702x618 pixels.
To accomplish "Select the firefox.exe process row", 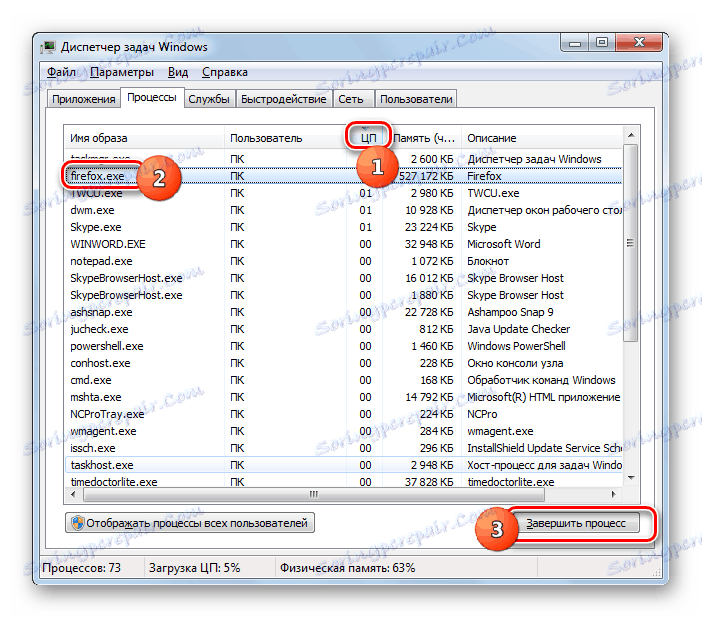I will click(x=343, y=176).
